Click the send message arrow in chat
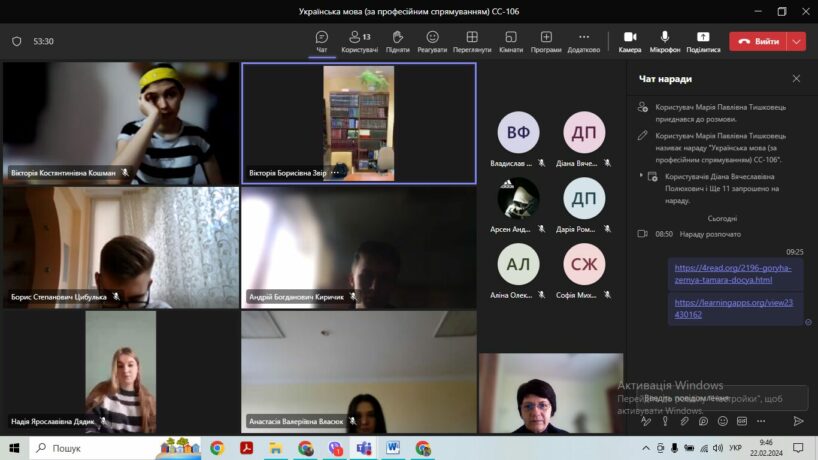Viewport: 818px width, 460px height. click(798, 421)
